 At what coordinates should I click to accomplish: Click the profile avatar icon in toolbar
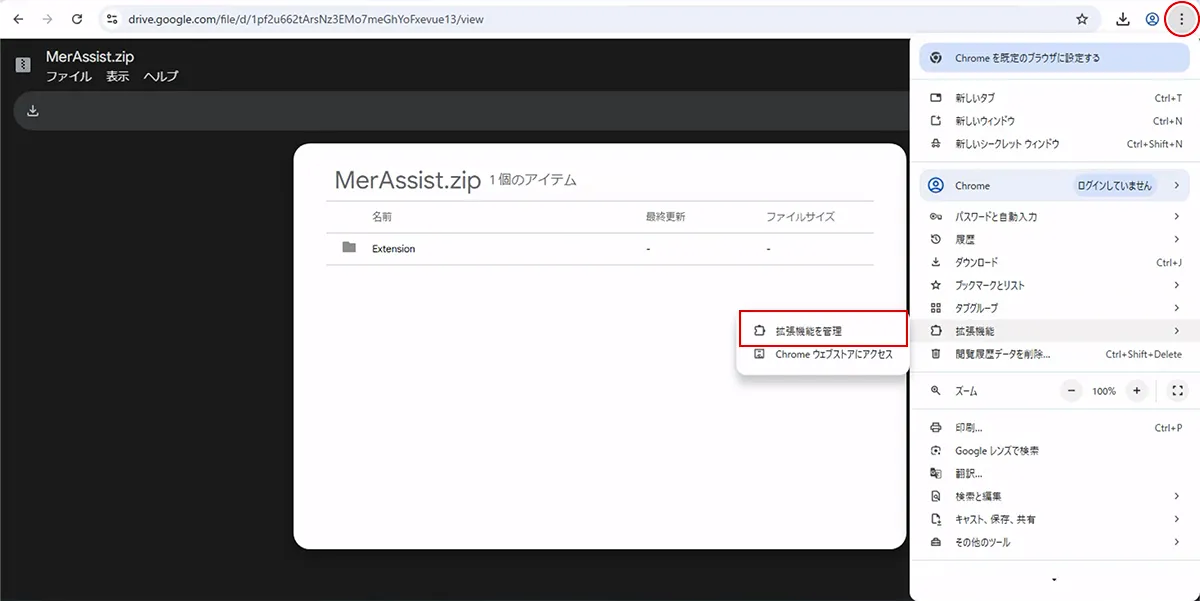1152,19
